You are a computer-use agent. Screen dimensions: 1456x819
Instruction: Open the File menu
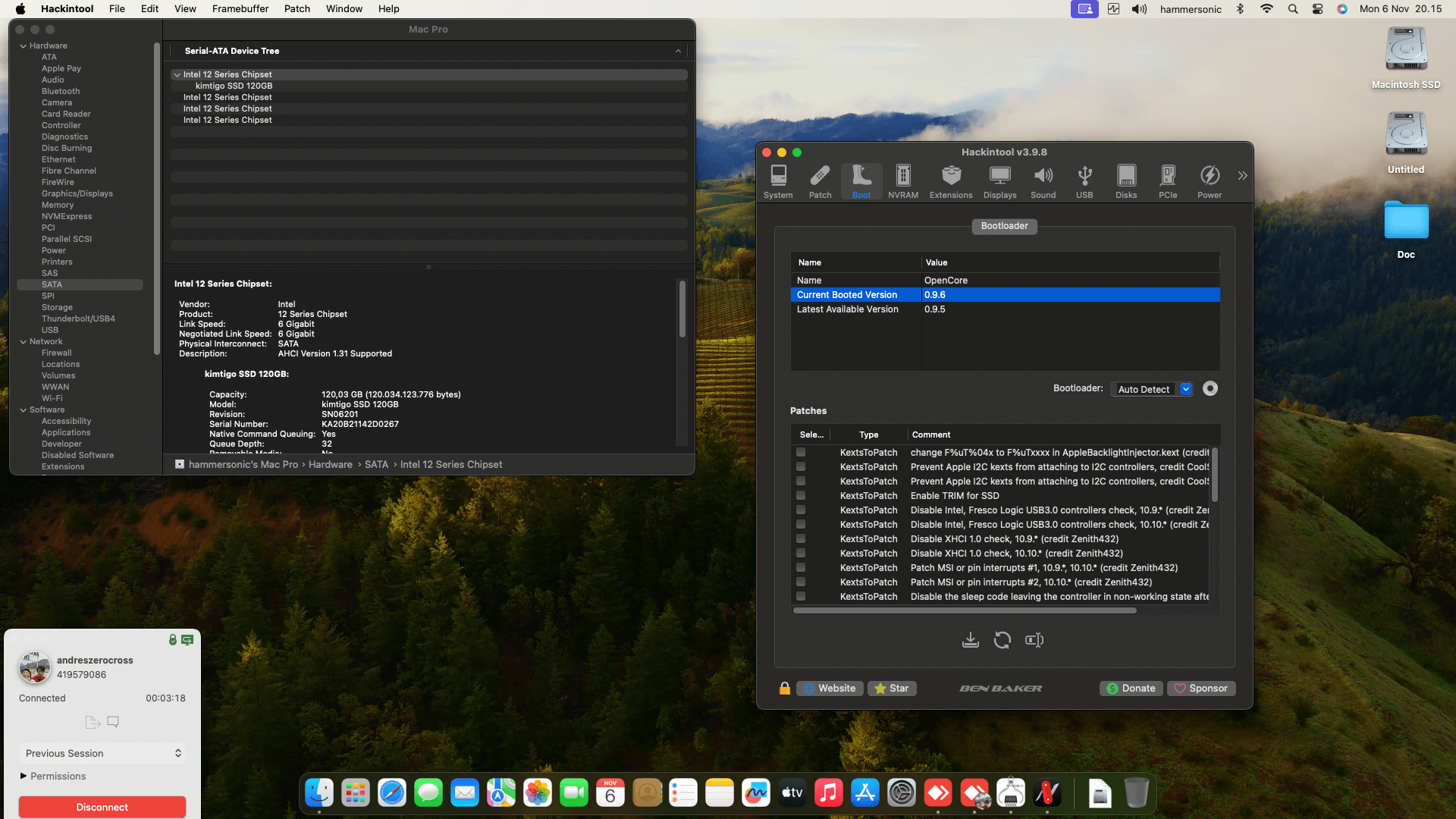click(117, 9)
